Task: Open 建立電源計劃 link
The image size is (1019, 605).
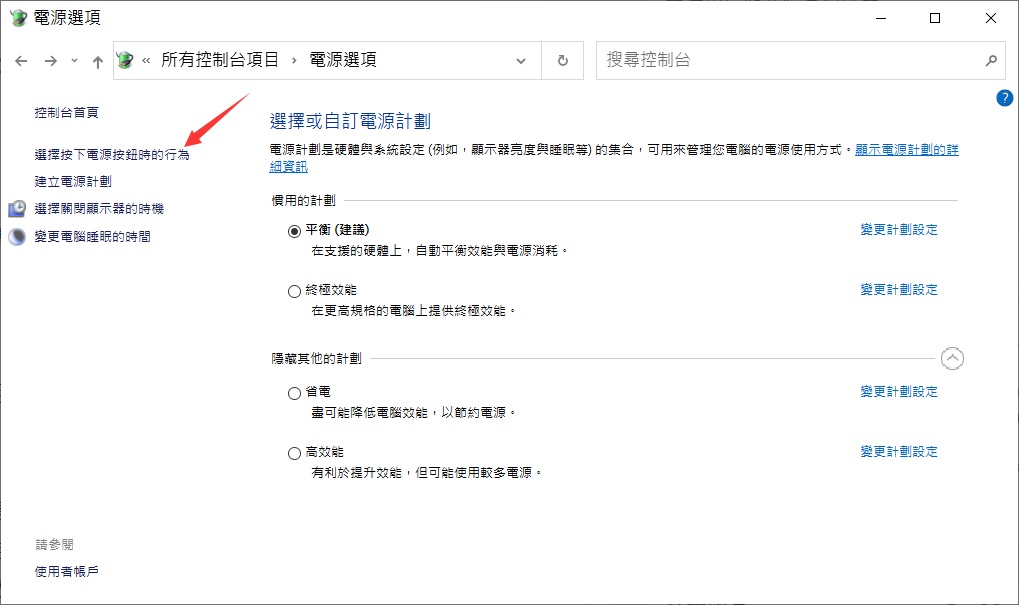Action: 73,181
